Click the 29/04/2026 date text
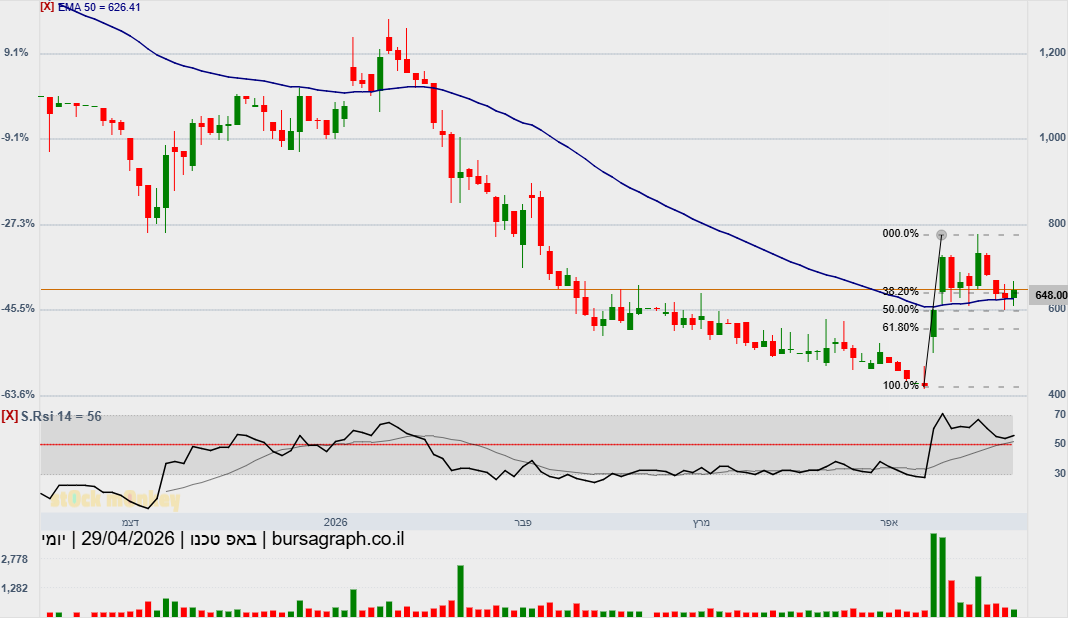The width and height of the screenshot is (1068, 618). tap(128, 539)
